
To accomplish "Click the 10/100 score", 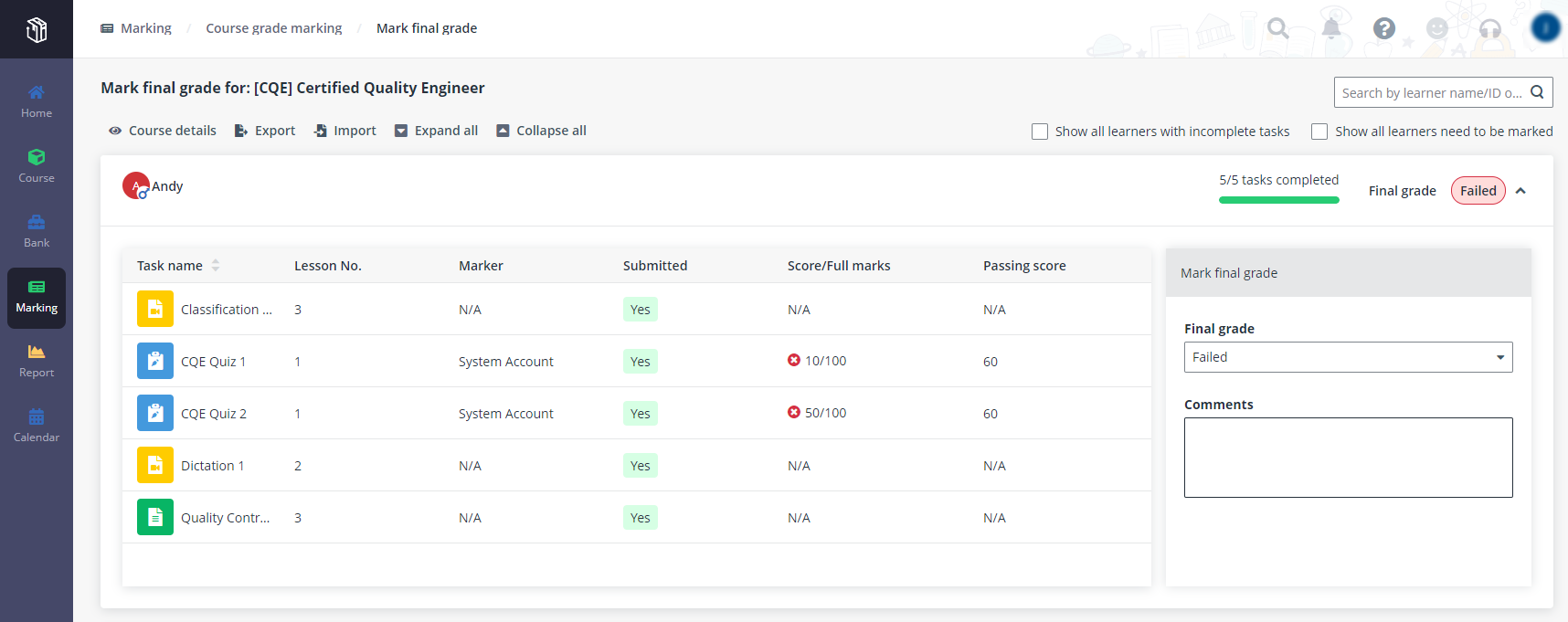I will [826, 361].
